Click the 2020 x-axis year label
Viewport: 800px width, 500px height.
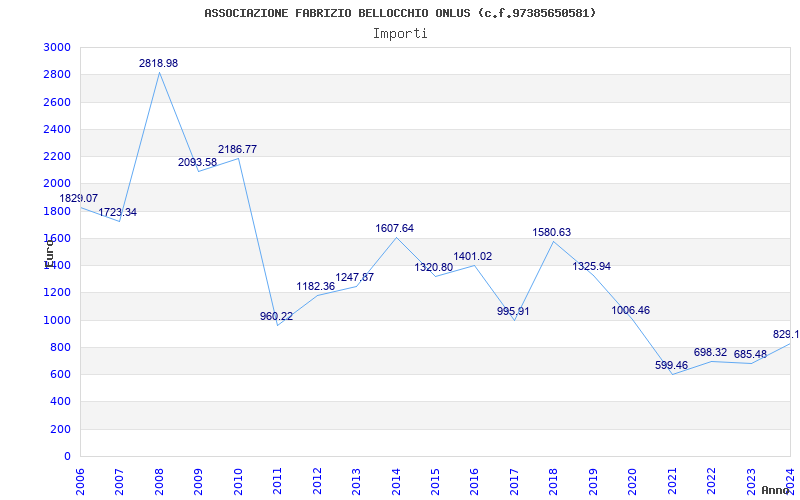tap(633, 480)
